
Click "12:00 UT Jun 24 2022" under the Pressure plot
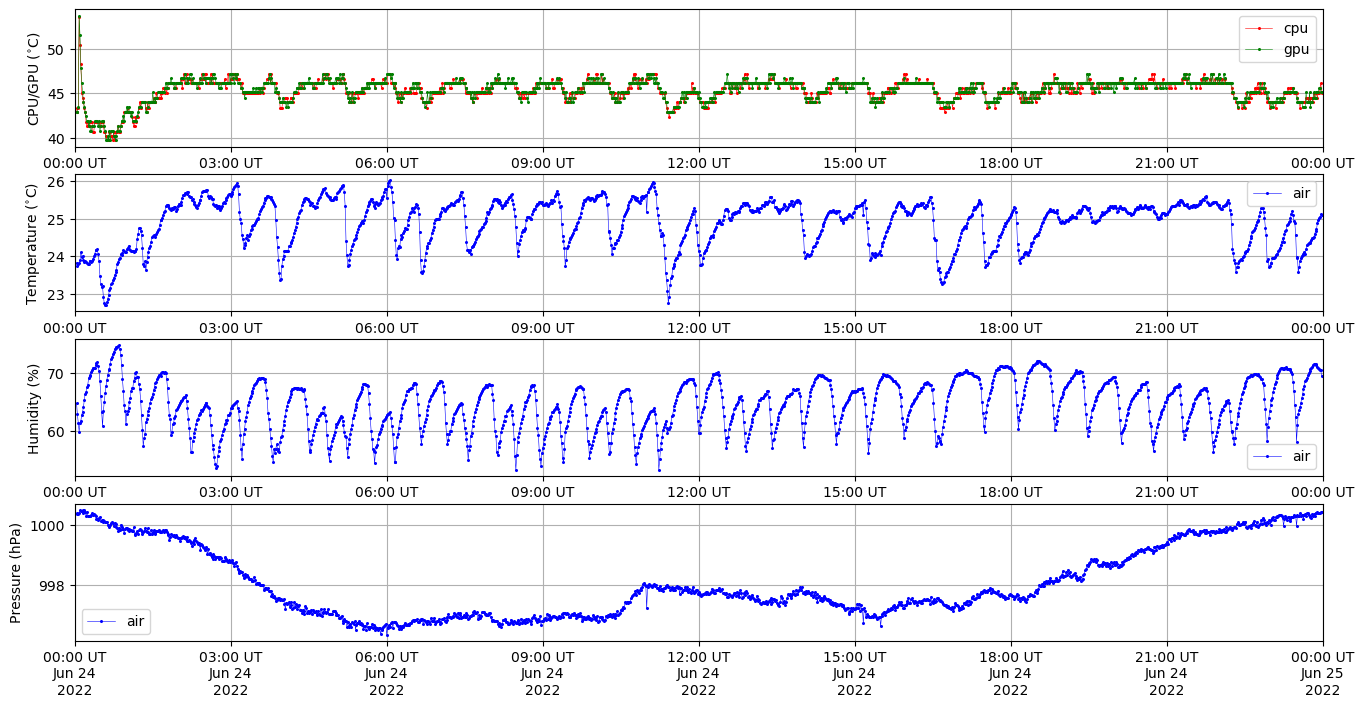[699, 673]
